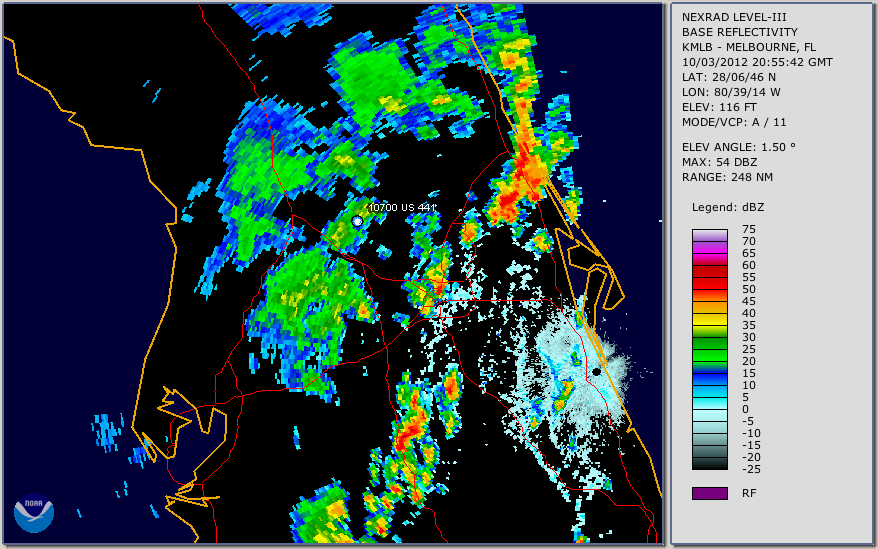Click the dBZ color scale bar
This screenshot has width=878, height=549.
pos(709,349)
